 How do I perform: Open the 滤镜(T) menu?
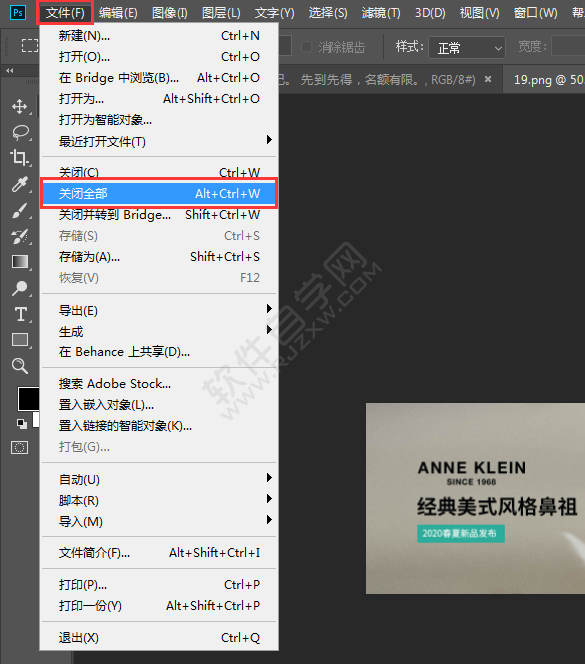pyautogui.click(x=381, y=13)
